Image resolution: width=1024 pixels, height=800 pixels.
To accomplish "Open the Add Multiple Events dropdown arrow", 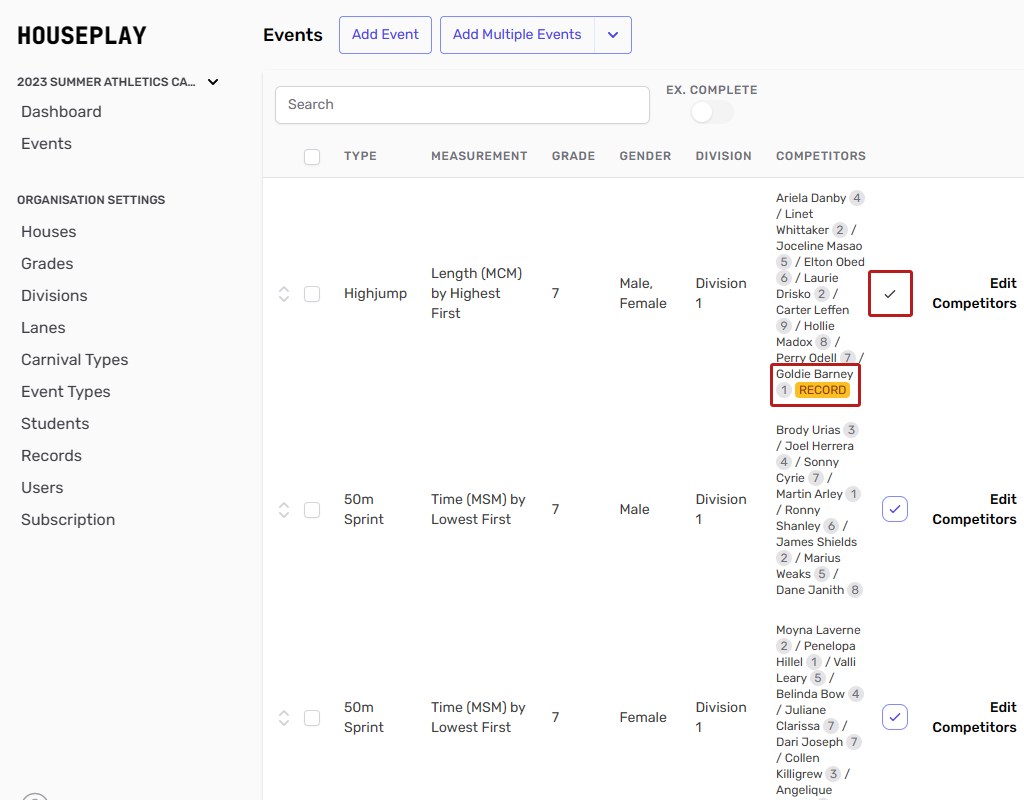I will [613, 35].
